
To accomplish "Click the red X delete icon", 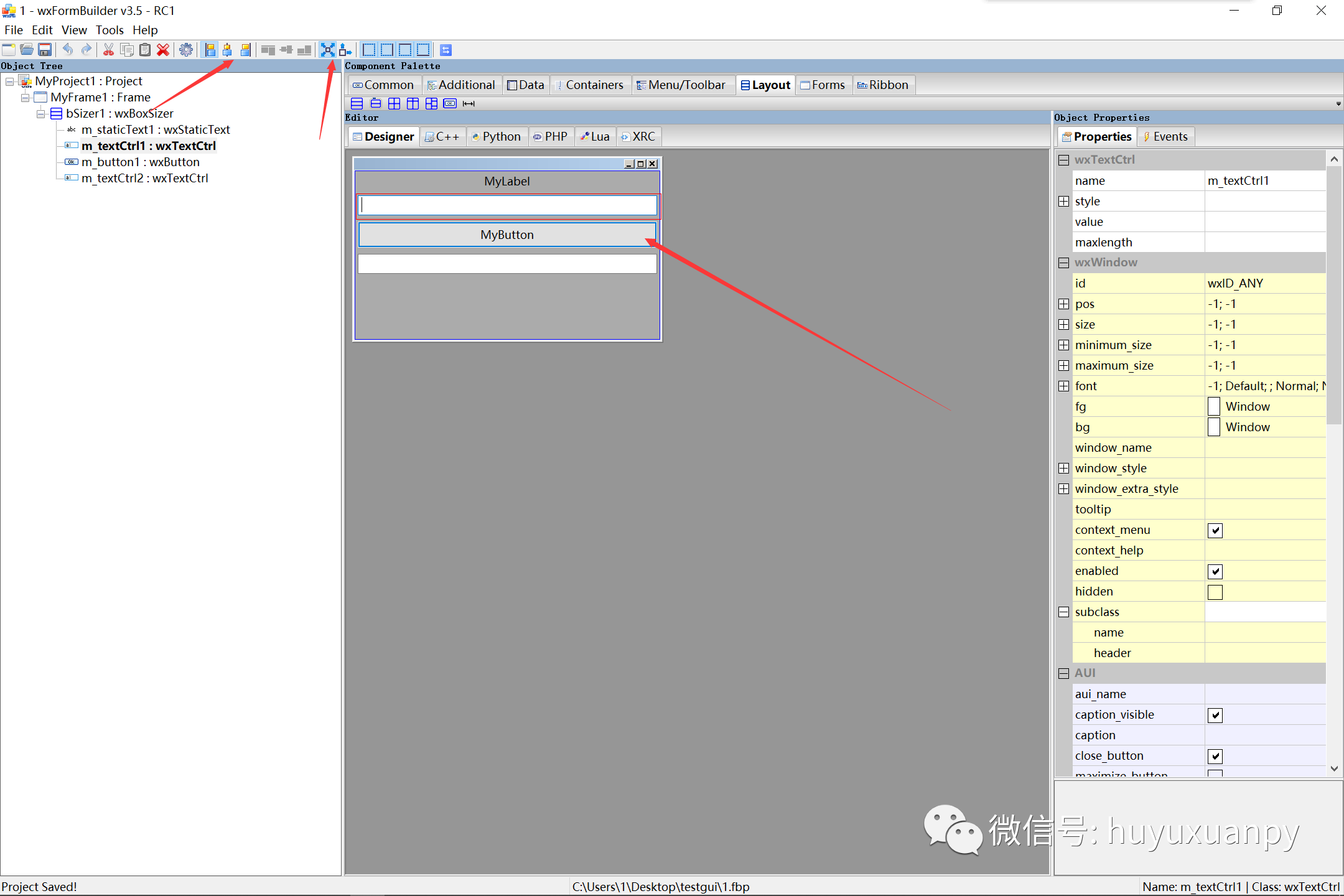I will pyautogui.click(x=163, y=50).
